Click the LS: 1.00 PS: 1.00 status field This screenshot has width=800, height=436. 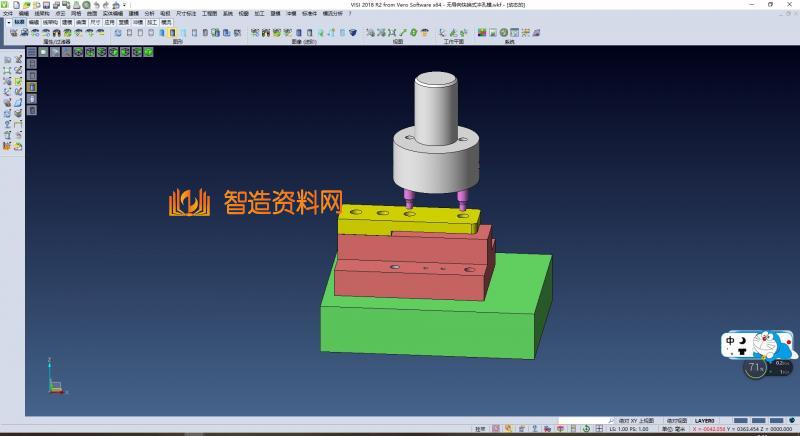[629, 429]
